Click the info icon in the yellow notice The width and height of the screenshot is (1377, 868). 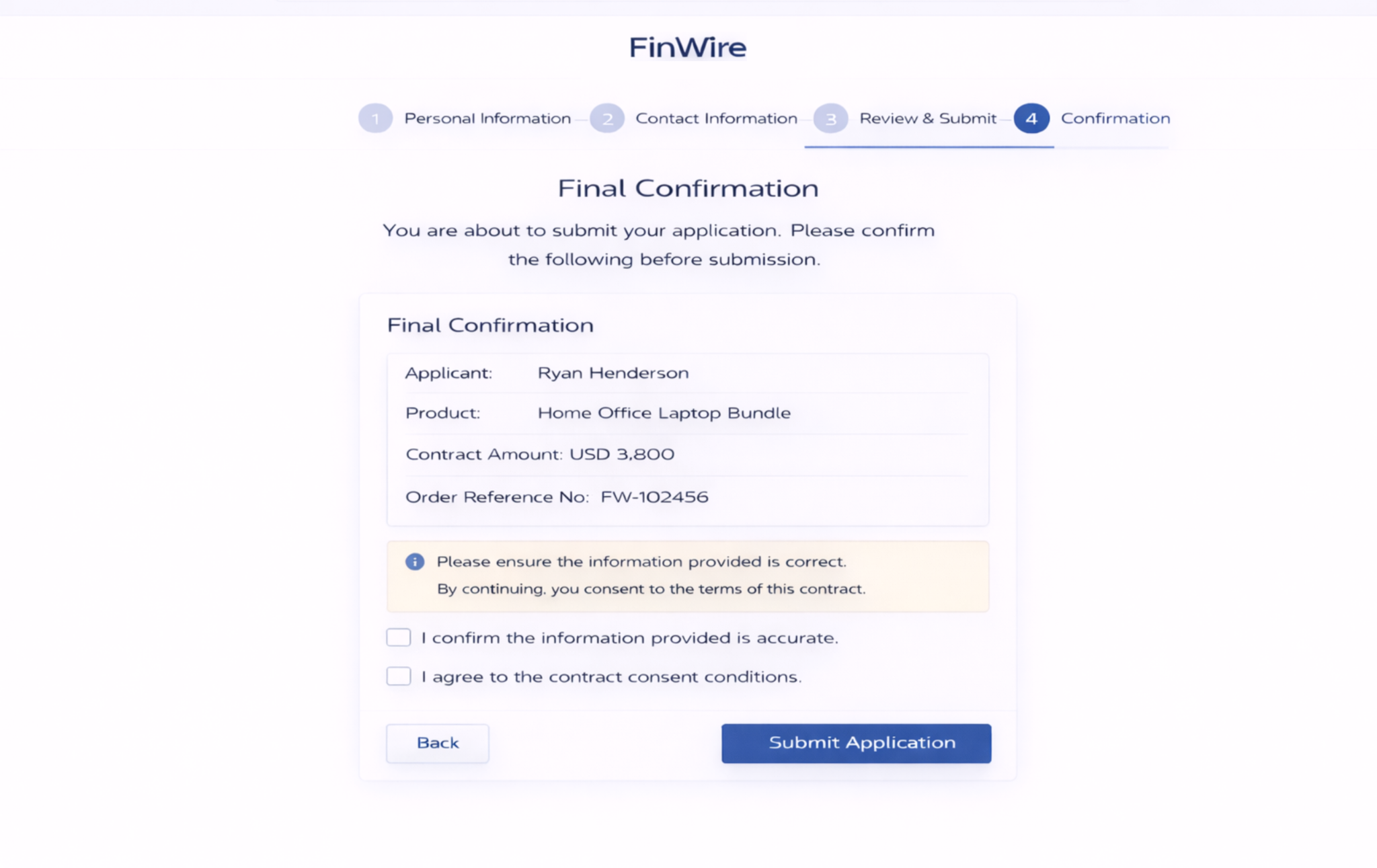[x=415, y=561]
